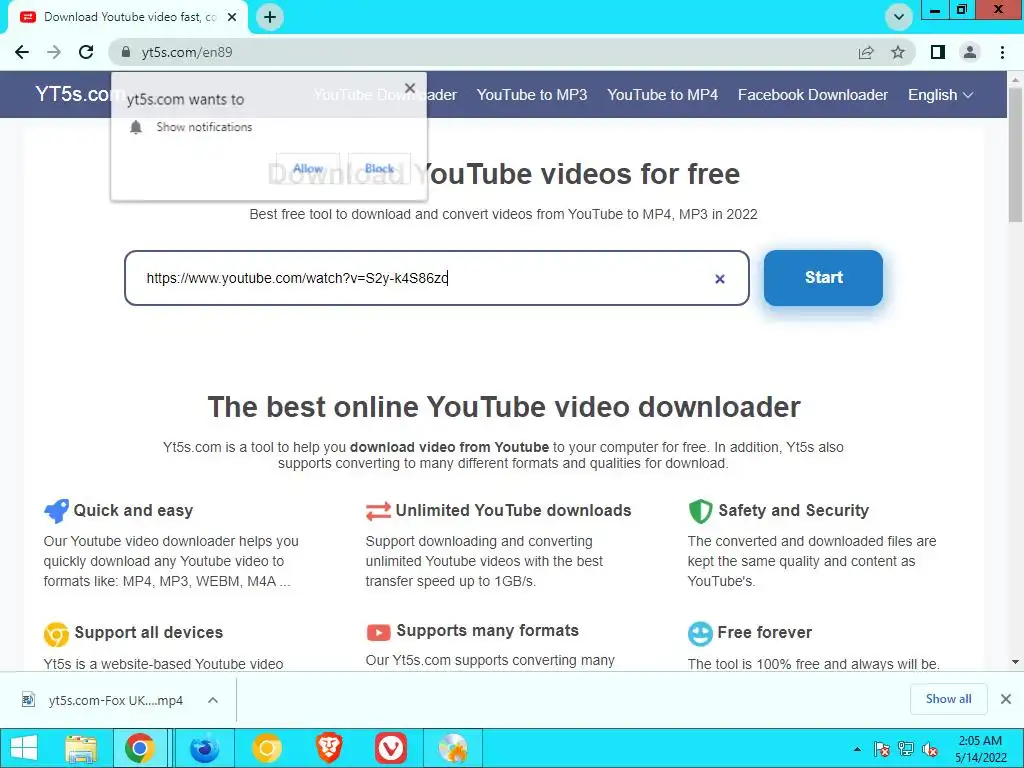Open Chrome's three-dot menu

point(1002,52)
